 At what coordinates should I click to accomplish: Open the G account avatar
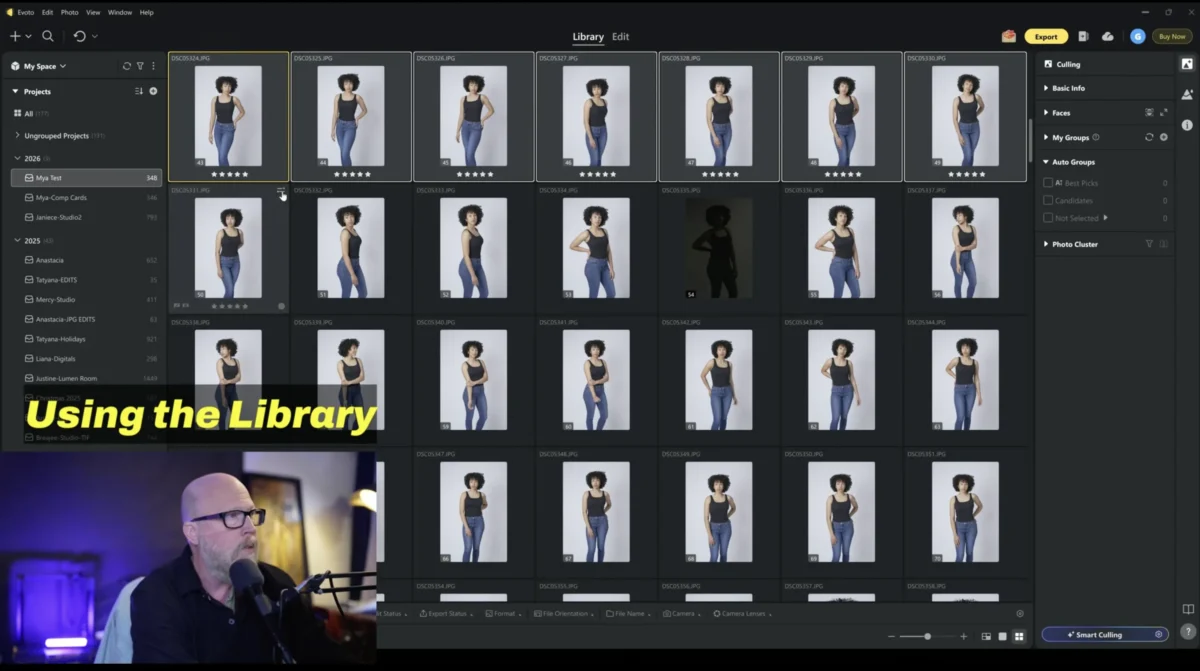point(1138,36)
